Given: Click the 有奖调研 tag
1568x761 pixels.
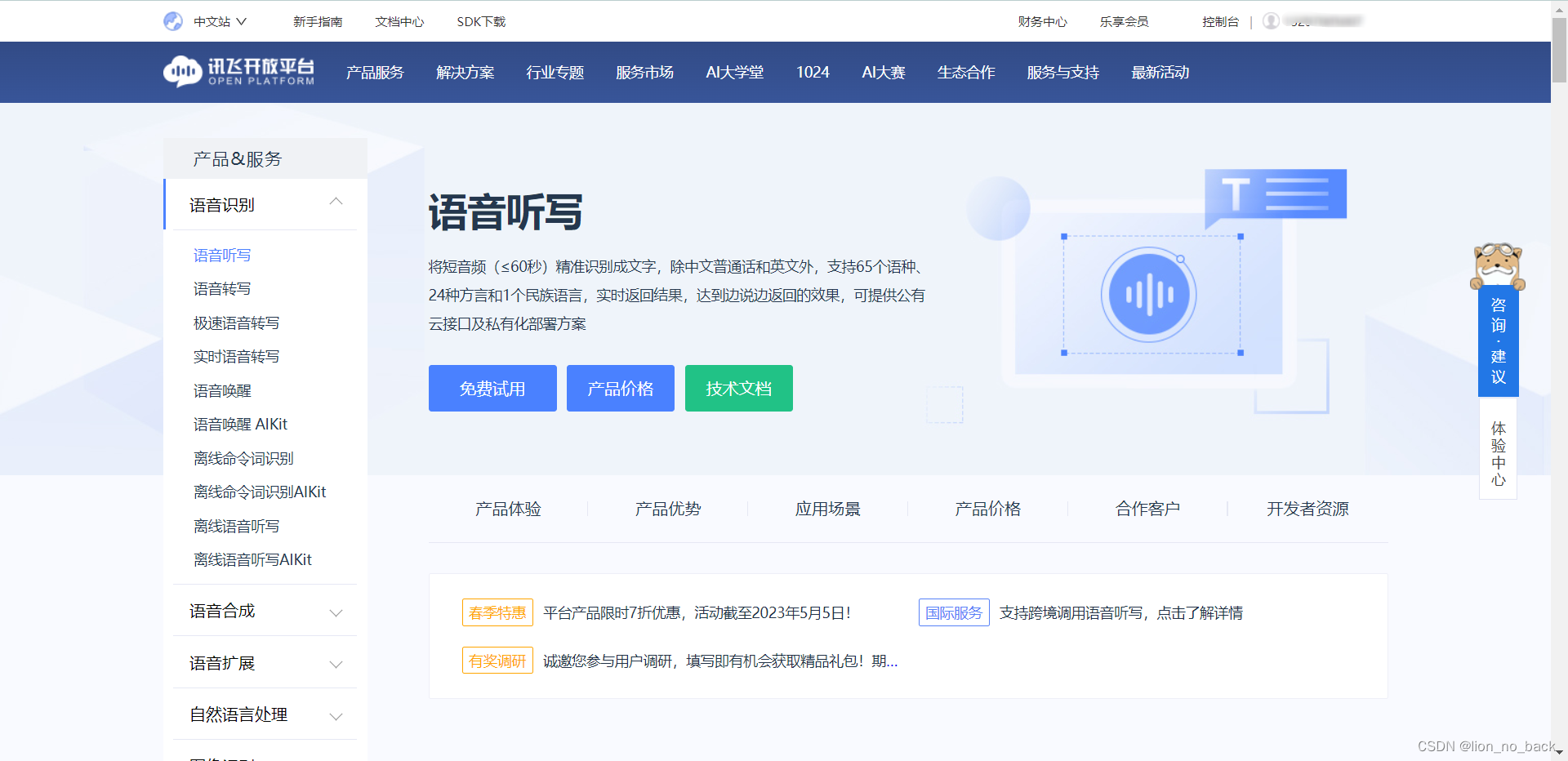Looking at the screenshot, I should [497, 661].
